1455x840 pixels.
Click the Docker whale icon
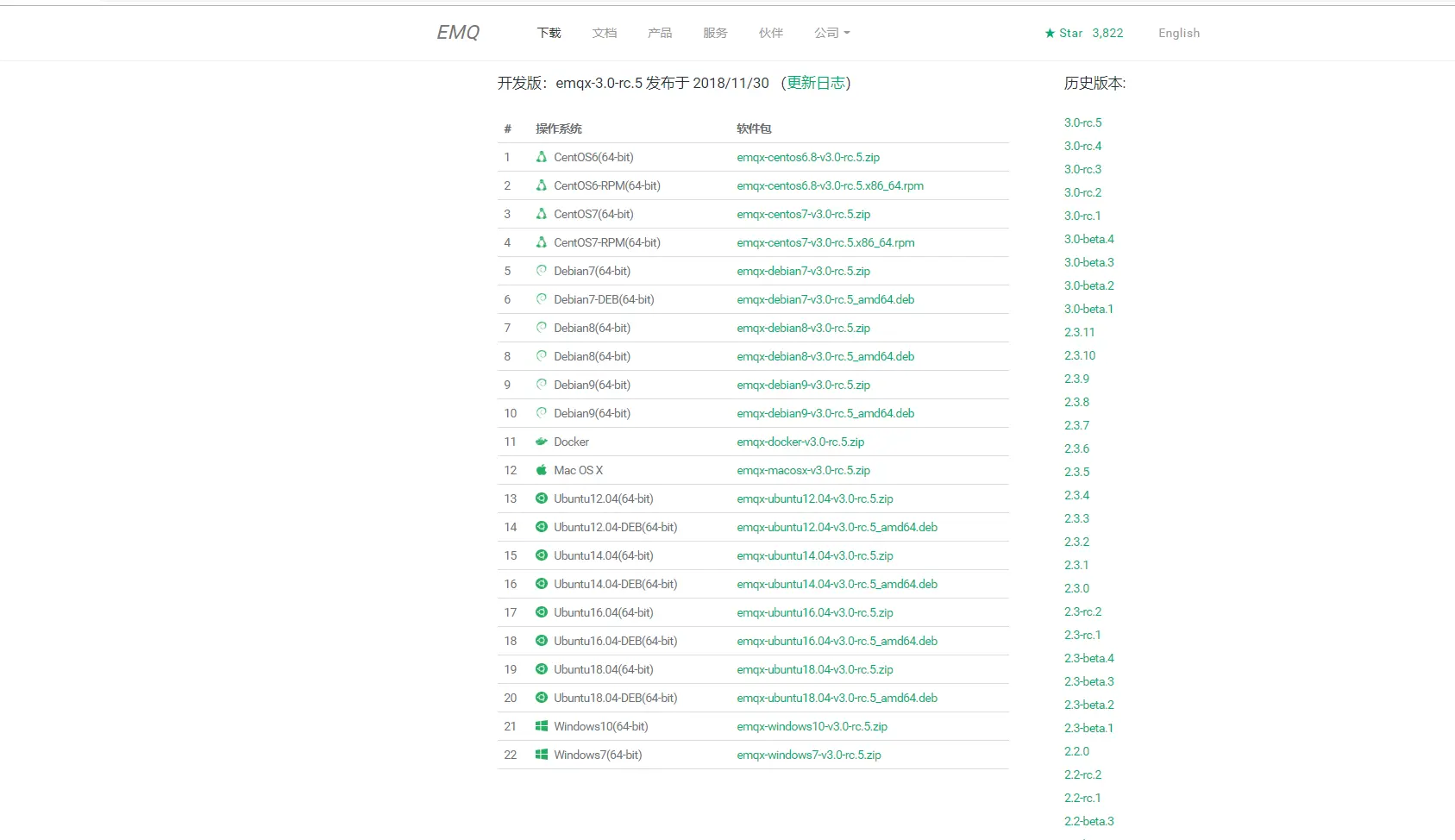pos(542,442)
